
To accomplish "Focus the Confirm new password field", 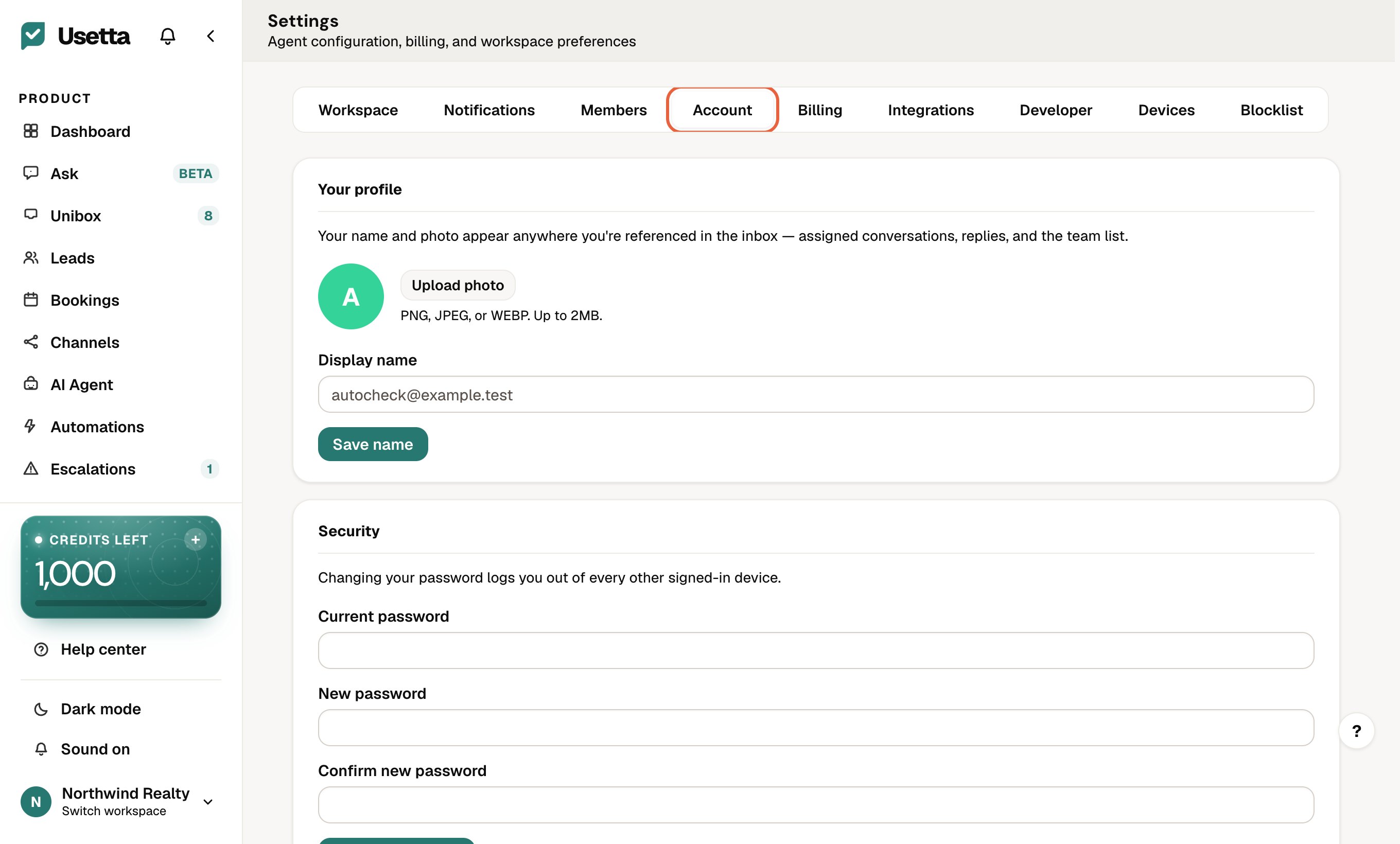I will pyautogui.click(x=816, y=805).
